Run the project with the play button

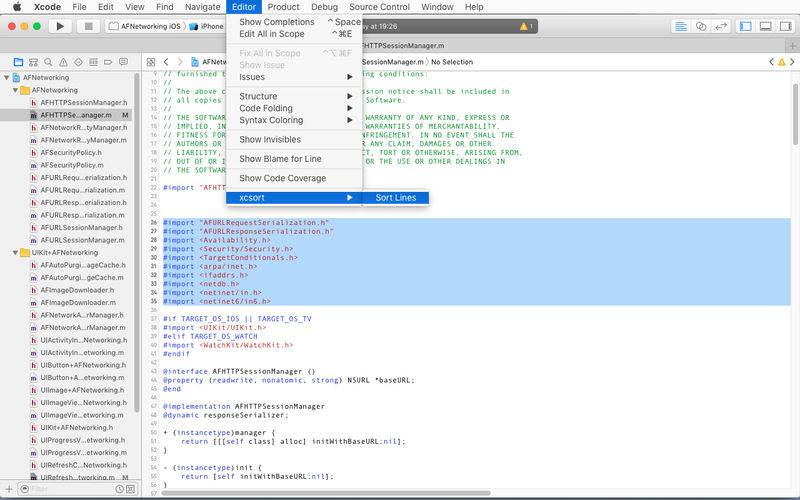(x=60, y=26)
